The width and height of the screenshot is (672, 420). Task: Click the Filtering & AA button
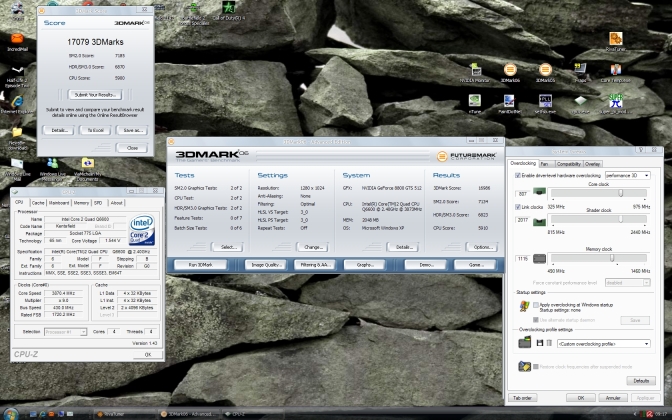(315, 265)
